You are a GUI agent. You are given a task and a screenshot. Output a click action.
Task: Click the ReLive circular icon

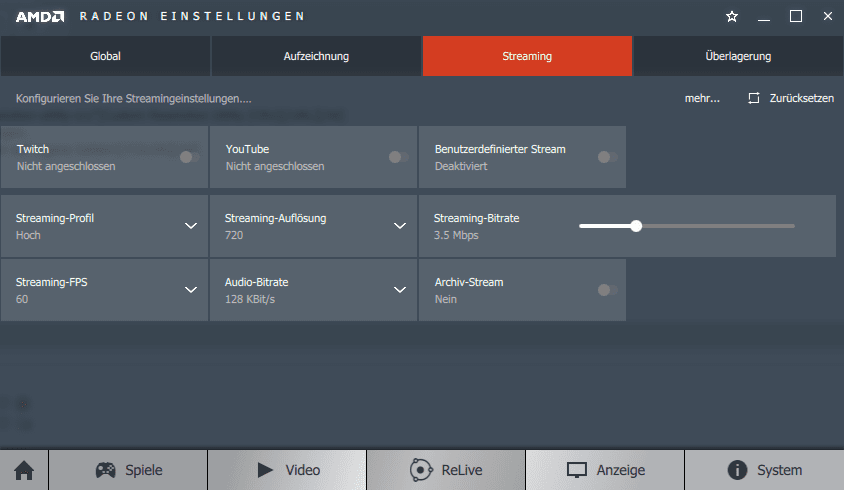(x=421, y=470)
